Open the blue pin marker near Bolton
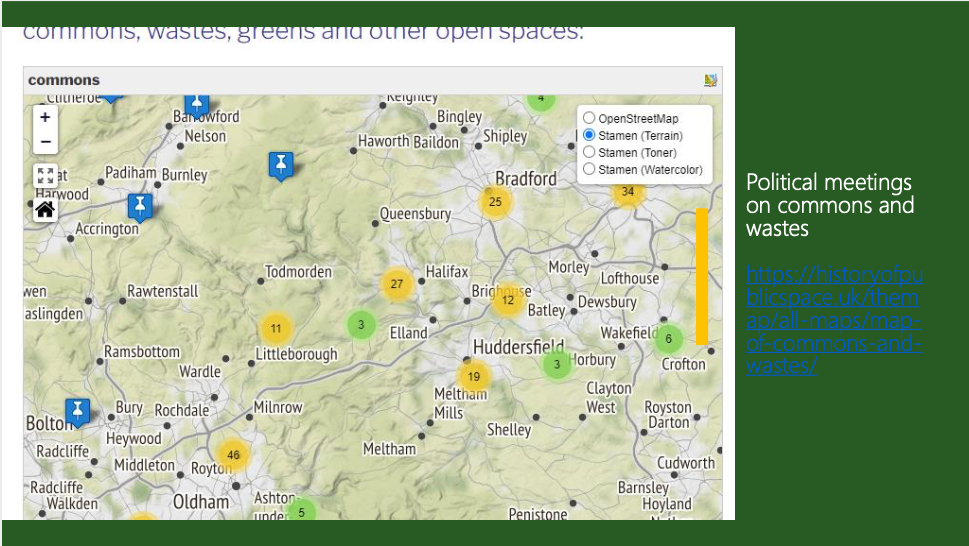 (77, 411)
